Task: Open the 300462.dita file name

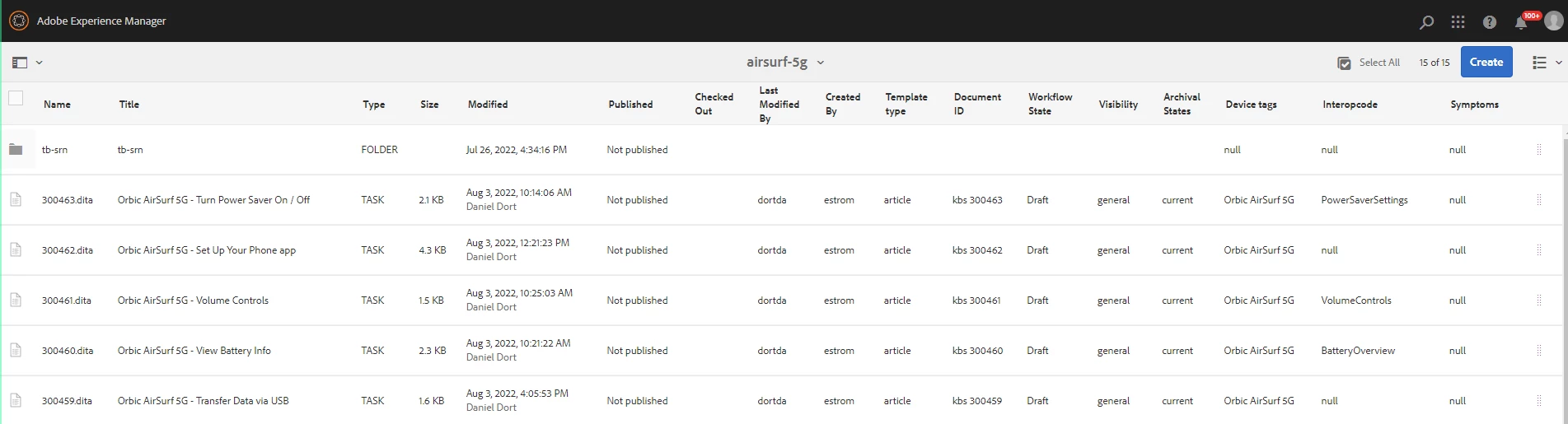Action: [x=67, y=250]
